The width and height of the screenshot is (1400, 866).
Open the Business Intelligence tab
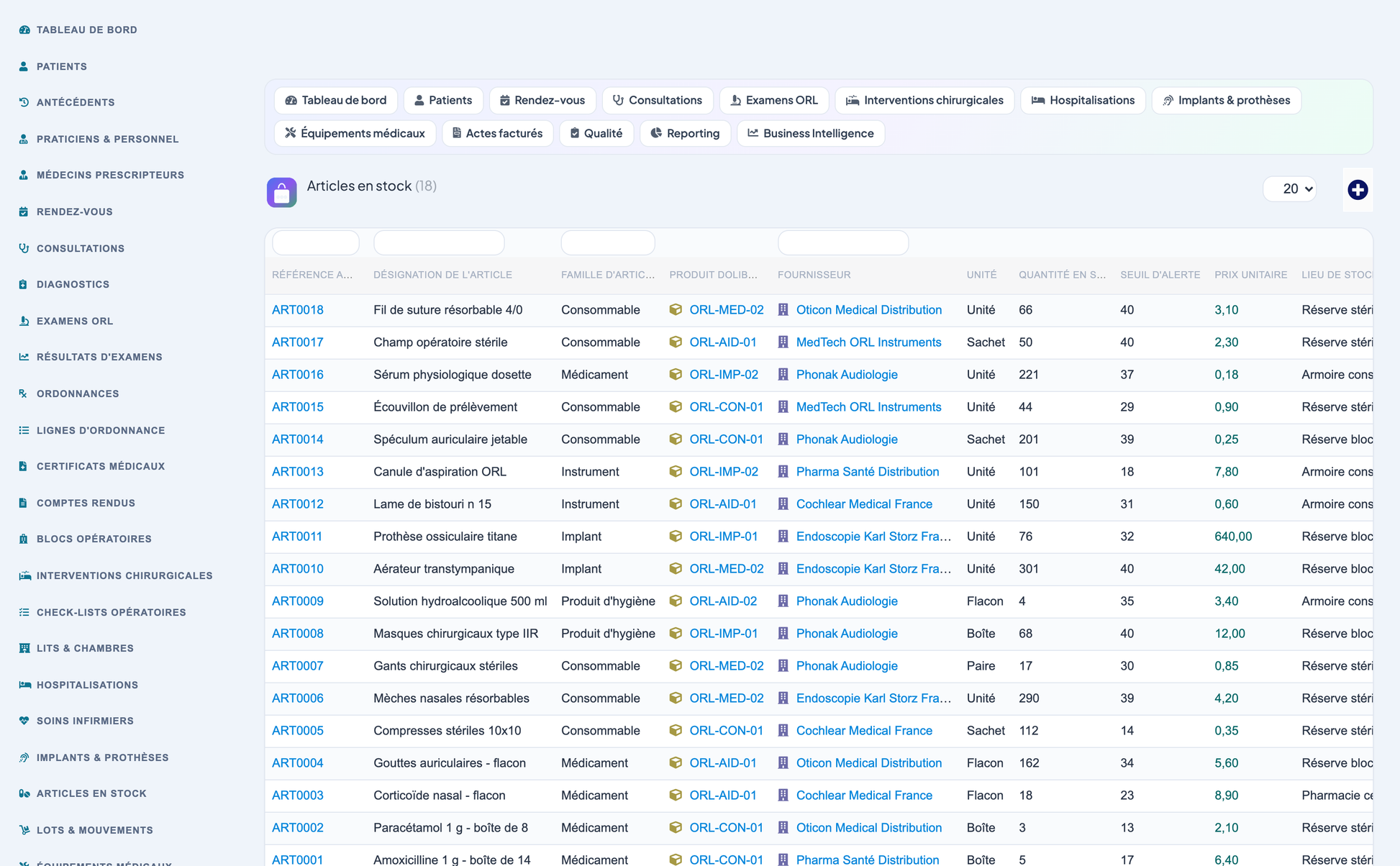(x=811, y=133)
